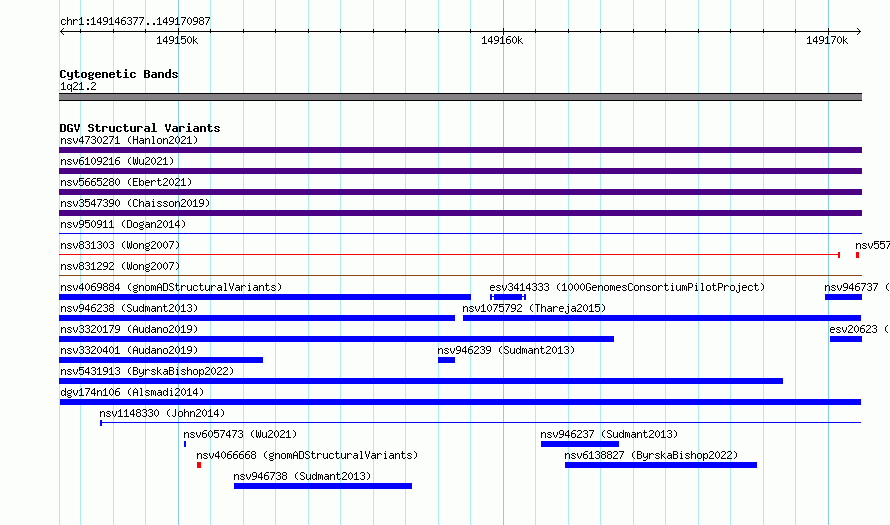This screenshot has height=525, width=890.
Task: Click the blue bar under nsv946737
Action: (x=843, y=297)
